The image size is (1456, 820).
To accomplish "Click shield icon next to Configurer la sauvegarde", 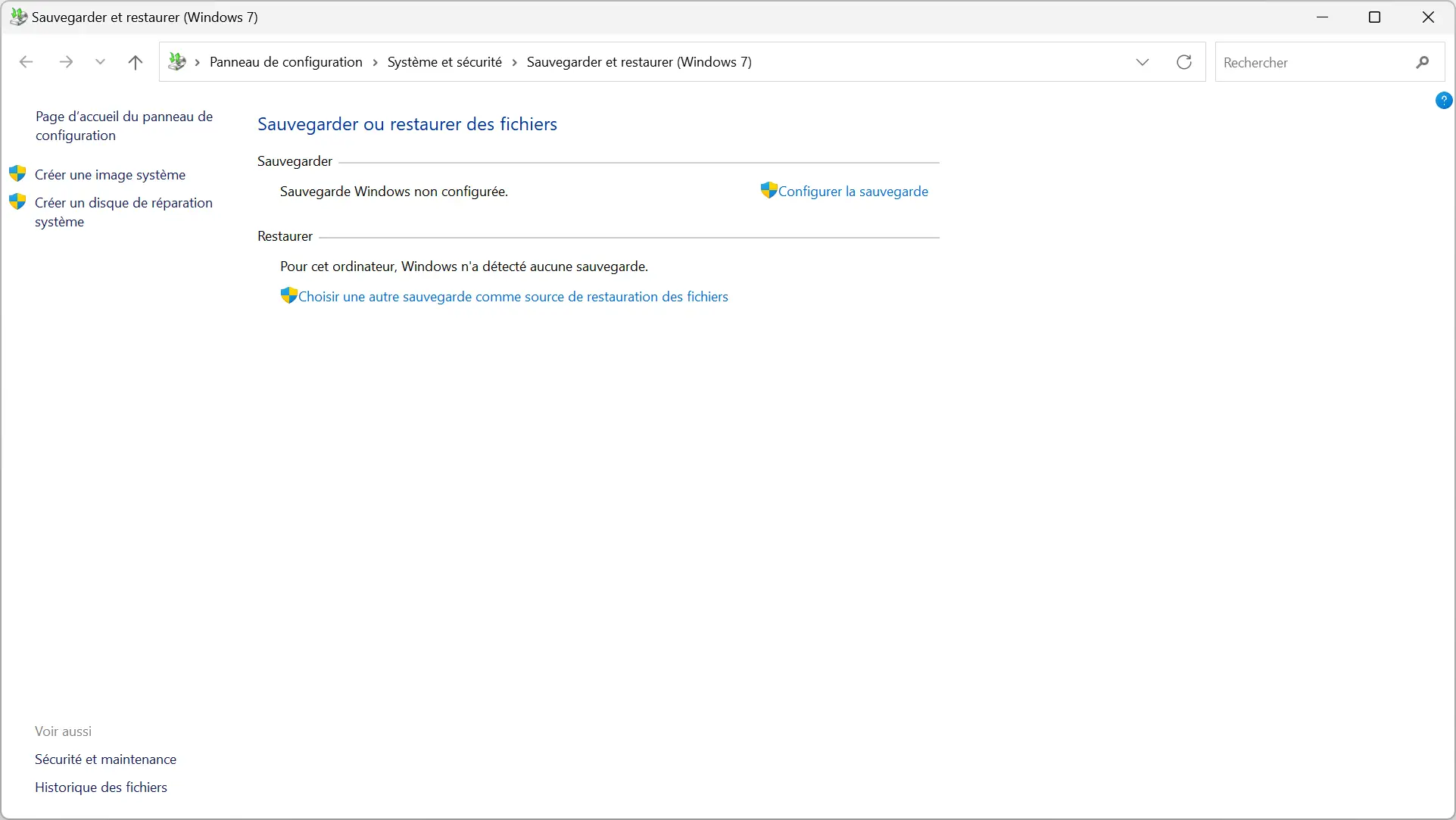I will tap(769, 190).
